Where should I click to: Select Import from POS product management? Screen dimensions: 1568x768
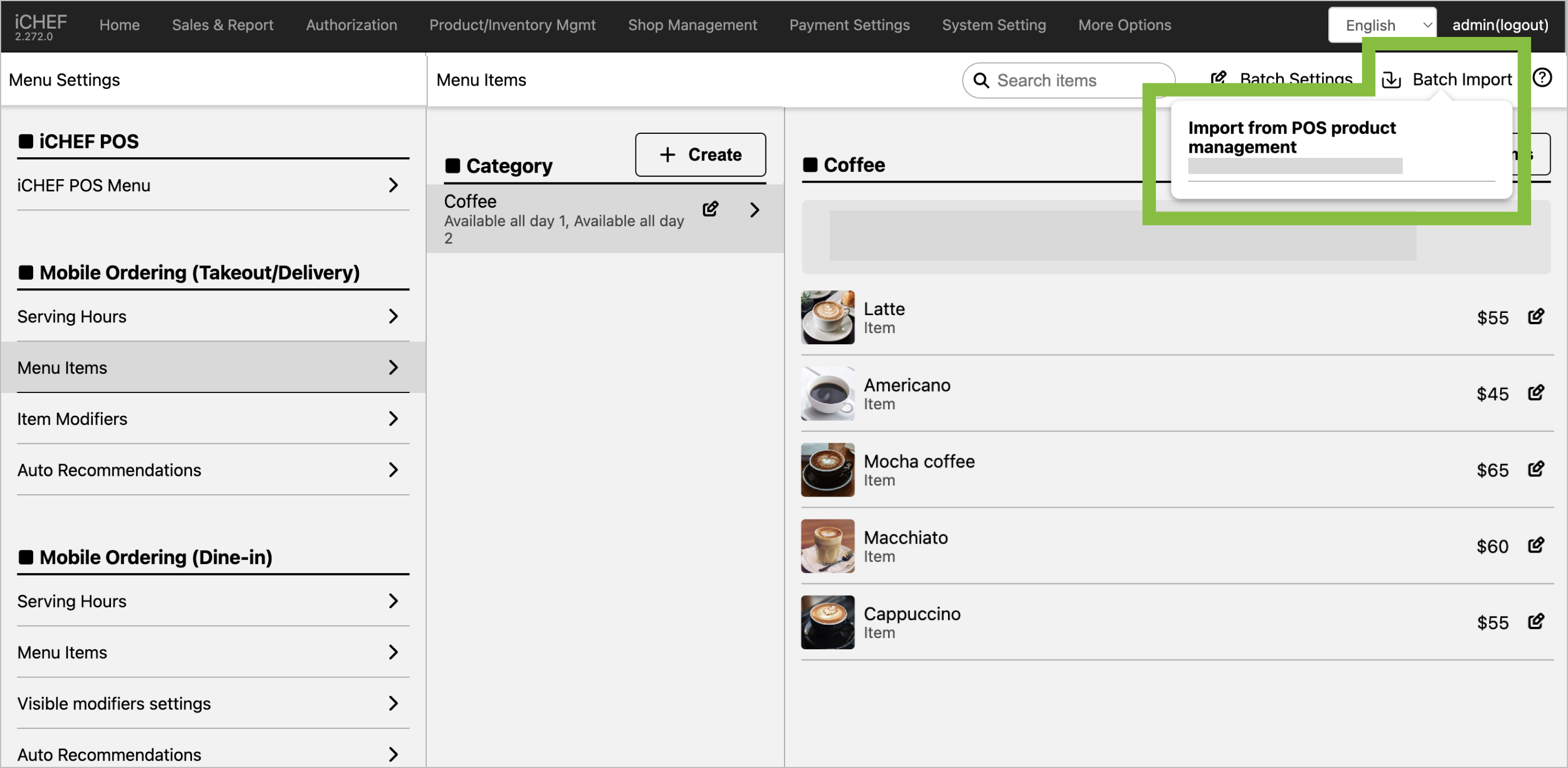(1291, 138)
